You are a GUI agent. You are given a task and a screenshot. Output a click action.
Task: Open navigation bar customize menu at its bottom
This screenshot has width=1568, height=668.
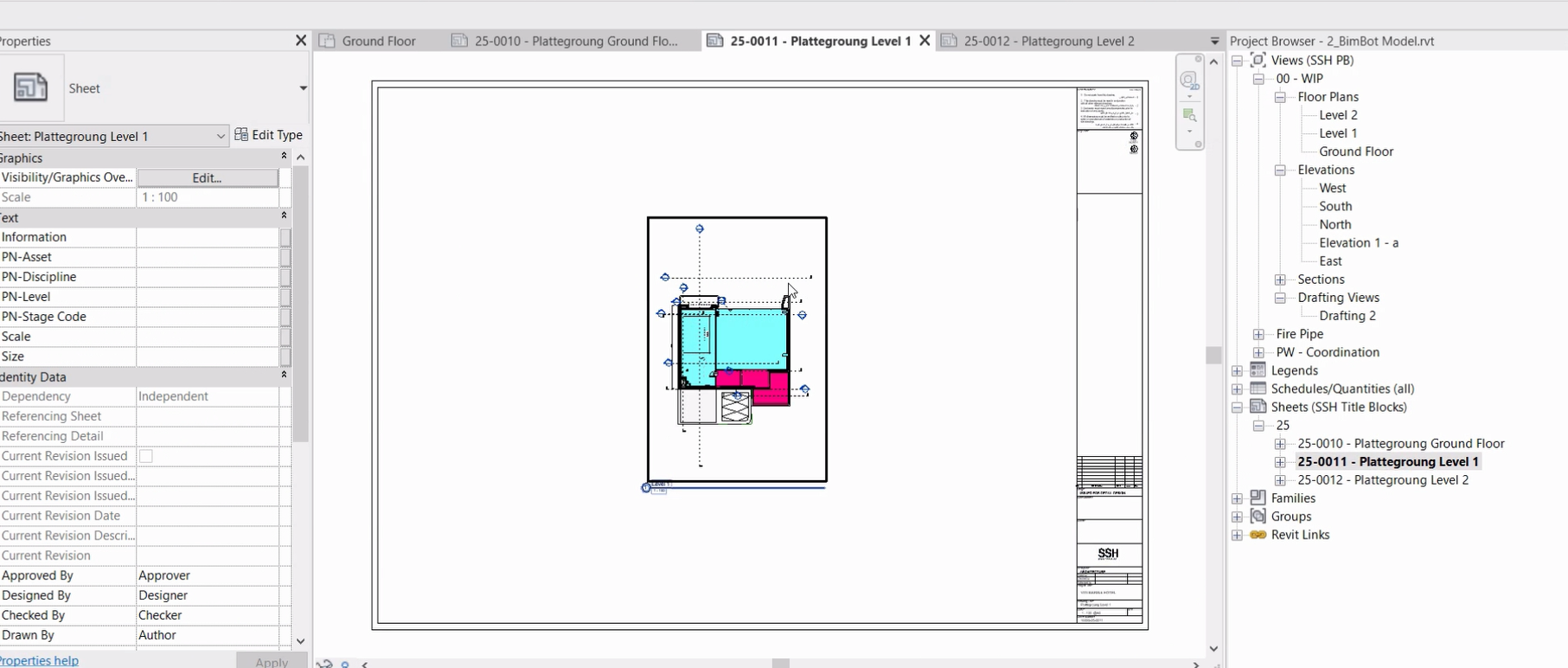point(1198,145)
